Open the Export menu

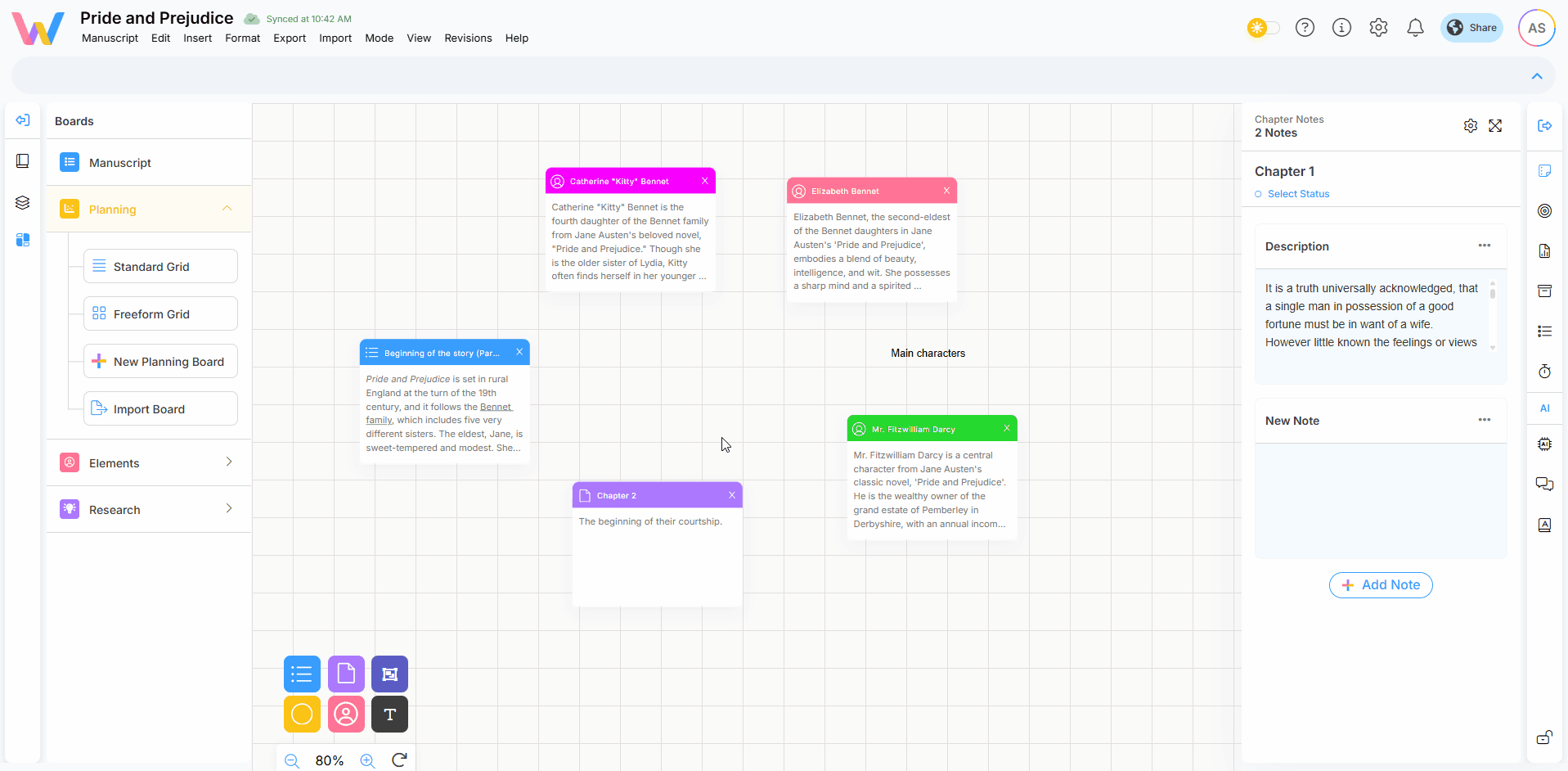tap(290, 38)
